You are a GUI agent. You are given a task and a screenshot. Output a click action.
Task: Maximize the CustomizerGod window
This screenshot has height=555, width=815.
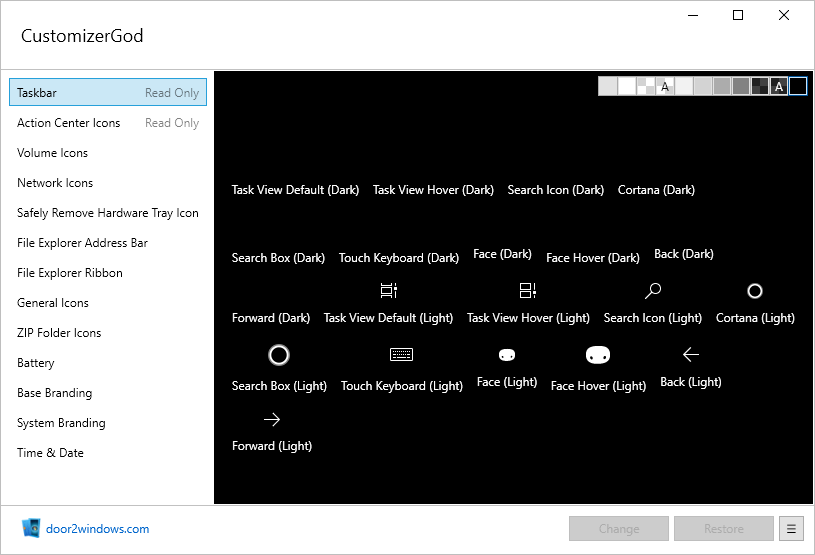coord(738,16)
